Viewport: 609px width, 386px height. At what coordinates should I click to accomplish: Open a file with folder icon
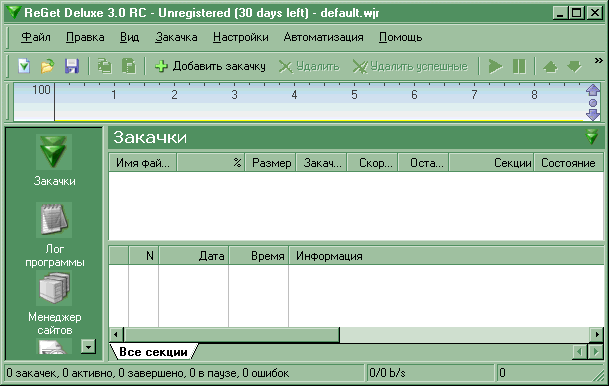click(x=47, y=66)
